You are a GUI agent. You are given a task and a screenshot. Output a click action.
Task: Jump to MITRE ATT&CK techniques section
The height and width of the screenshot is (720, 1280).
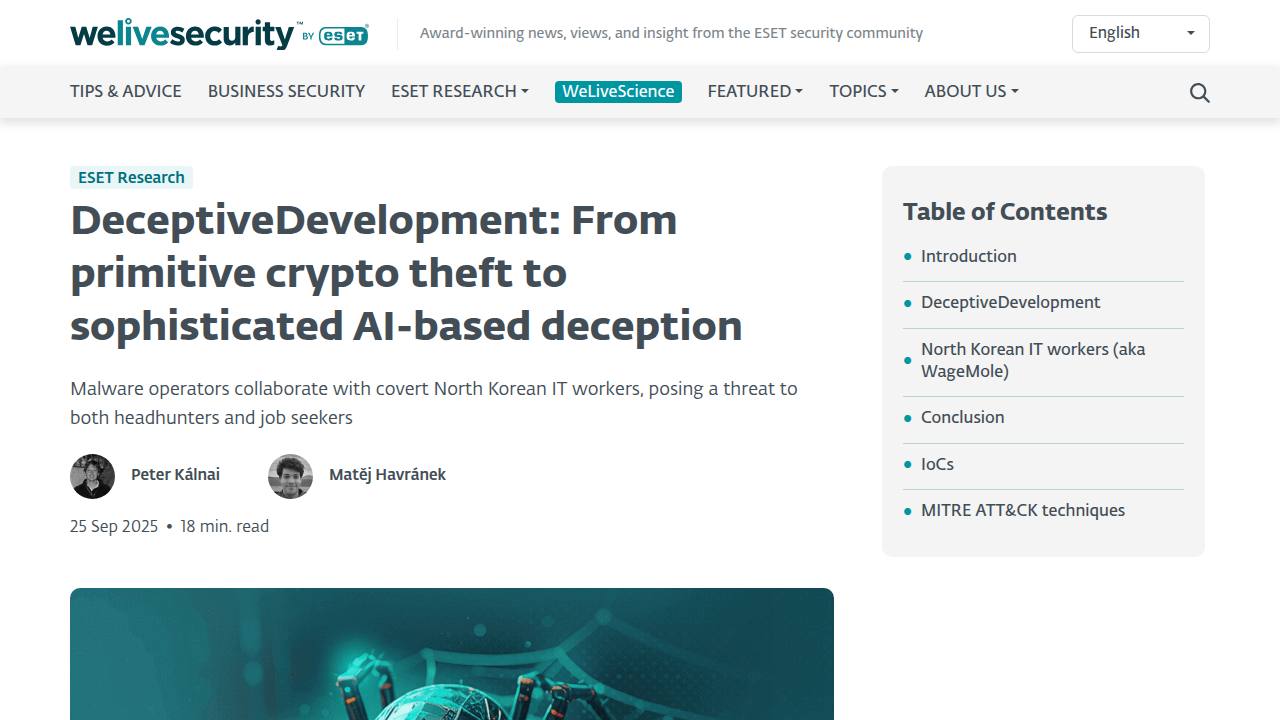click(x=1022, y=510)
